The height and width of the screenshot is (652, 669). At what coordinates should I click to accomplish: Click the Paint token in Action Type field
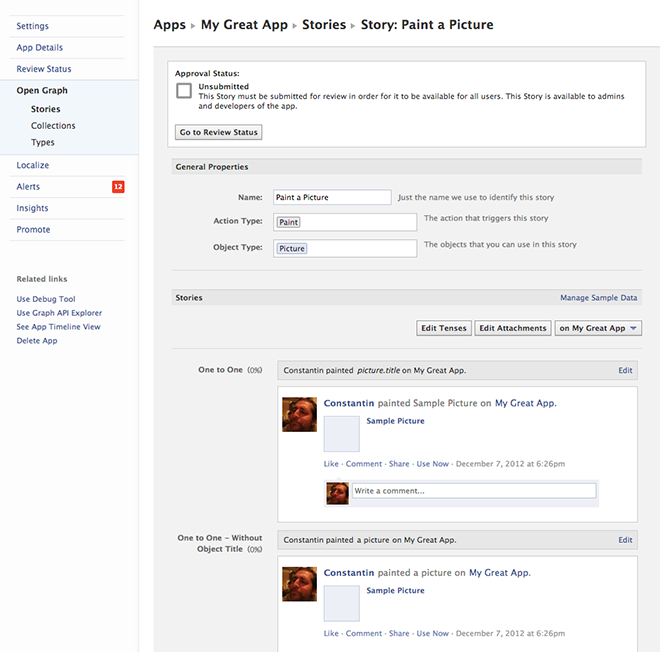[289, 222]
